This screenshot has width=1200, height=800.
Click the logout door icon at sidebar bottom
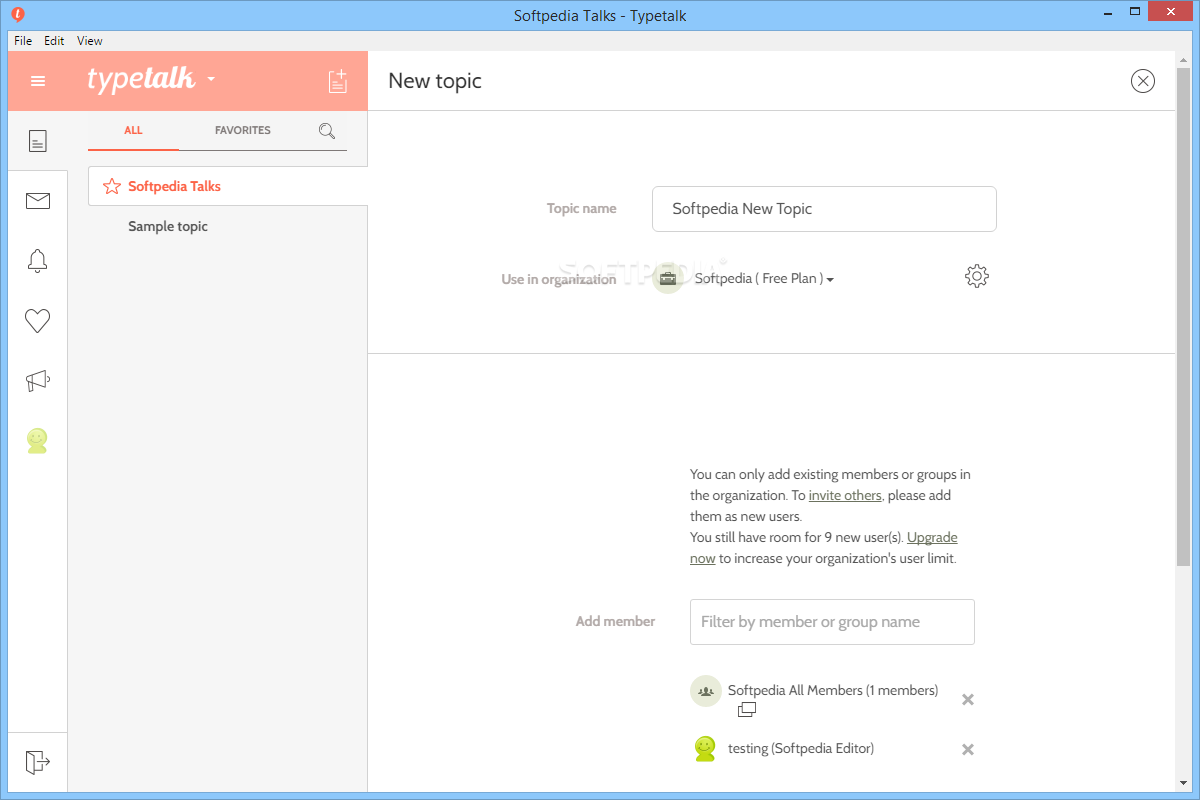coord(38,762)
